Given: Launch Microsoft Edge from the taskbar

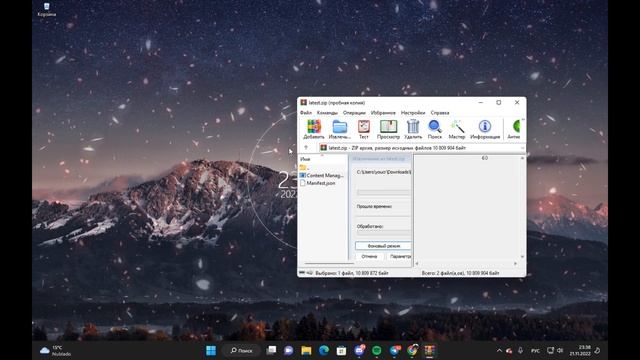Looking at the screenshot, I should click(324, 350).
